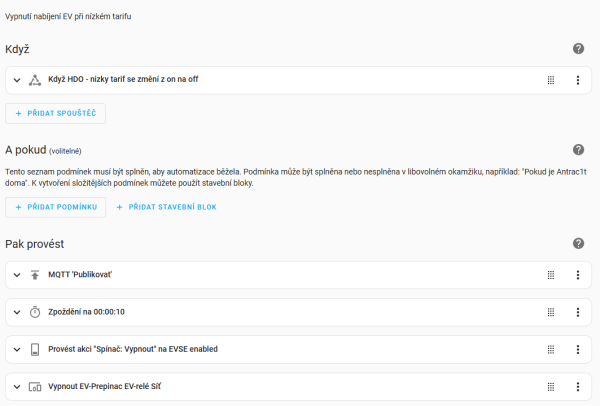Screen dimensions: 600x406
Task: Click drag handle of EVSE enabled row
Action: click(551, 349)
